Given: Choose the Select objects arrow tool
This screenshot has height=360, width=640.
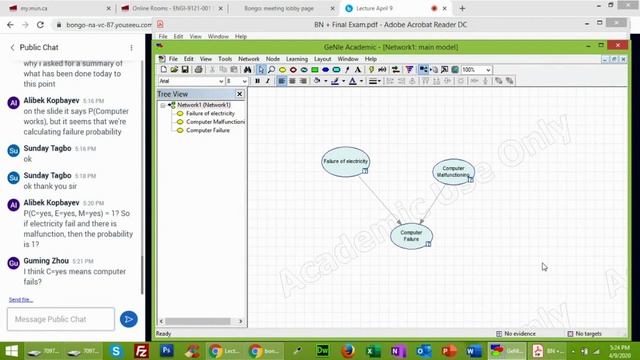Looking at the screenshot, I should (261, 70).
